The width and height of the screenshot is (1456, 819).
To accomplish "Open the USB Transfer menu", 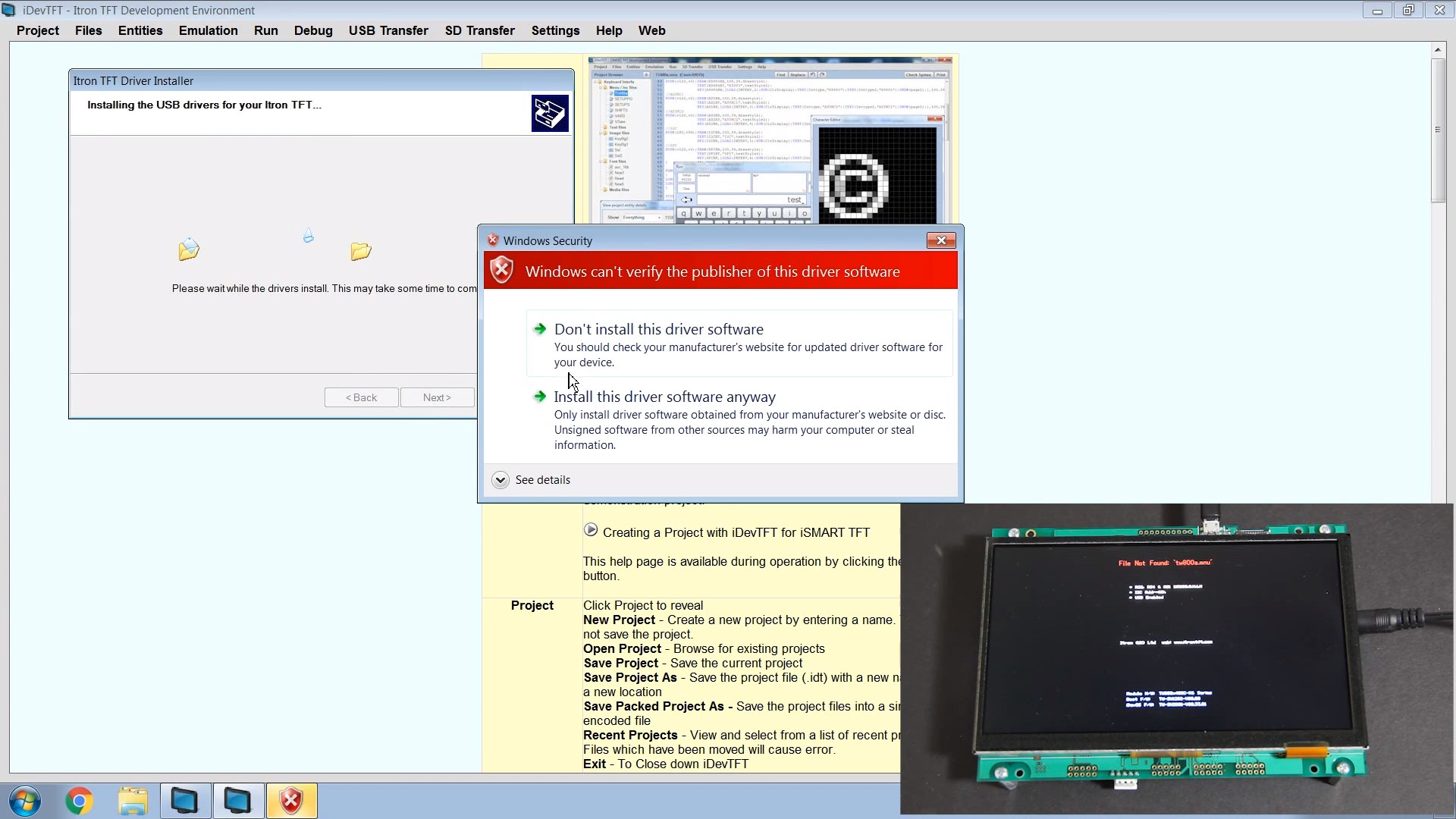I will (x=388, y=30).
